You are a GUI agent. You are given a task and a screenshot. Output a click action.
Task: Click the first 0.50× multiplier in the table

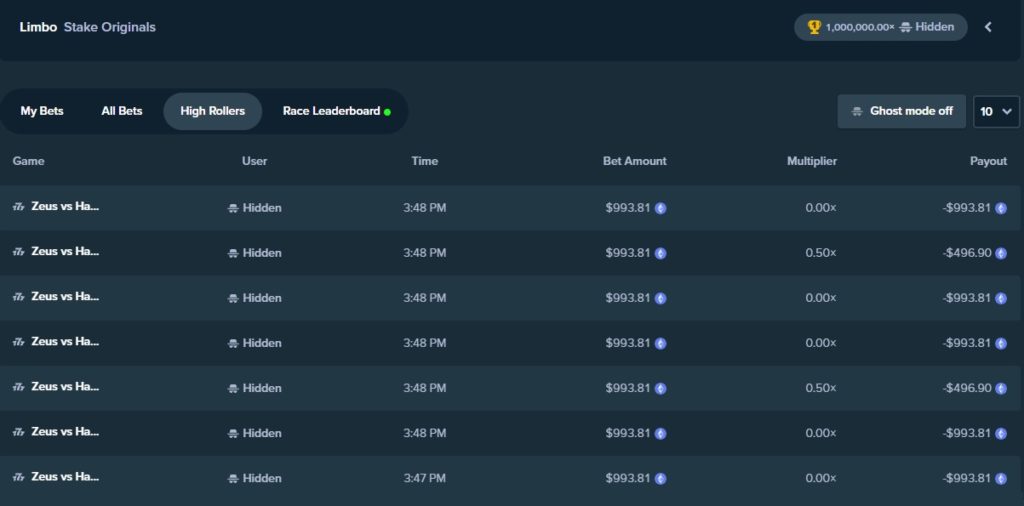[820, 253]
